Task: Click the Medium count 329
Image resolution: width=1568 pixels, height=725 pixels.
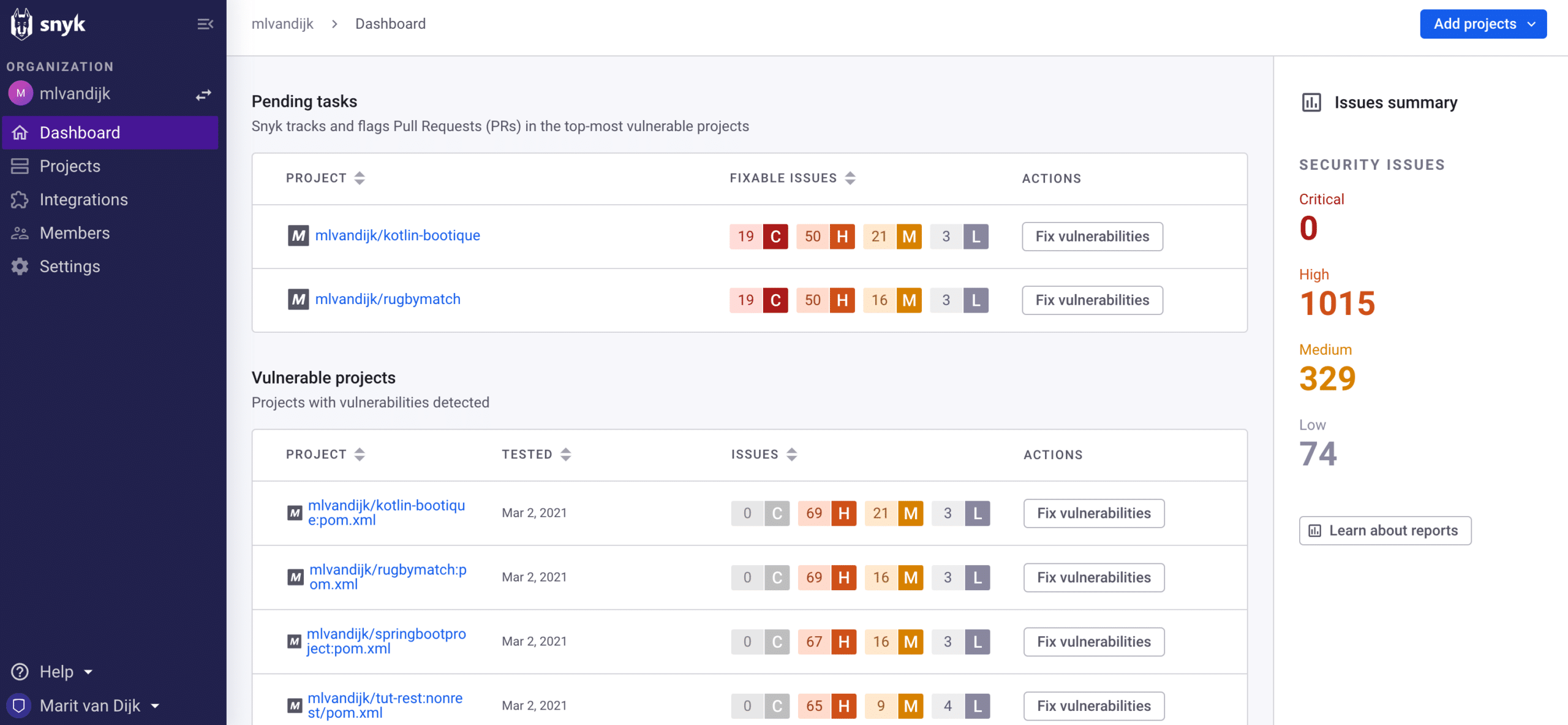Action: tap(1327, 379)
